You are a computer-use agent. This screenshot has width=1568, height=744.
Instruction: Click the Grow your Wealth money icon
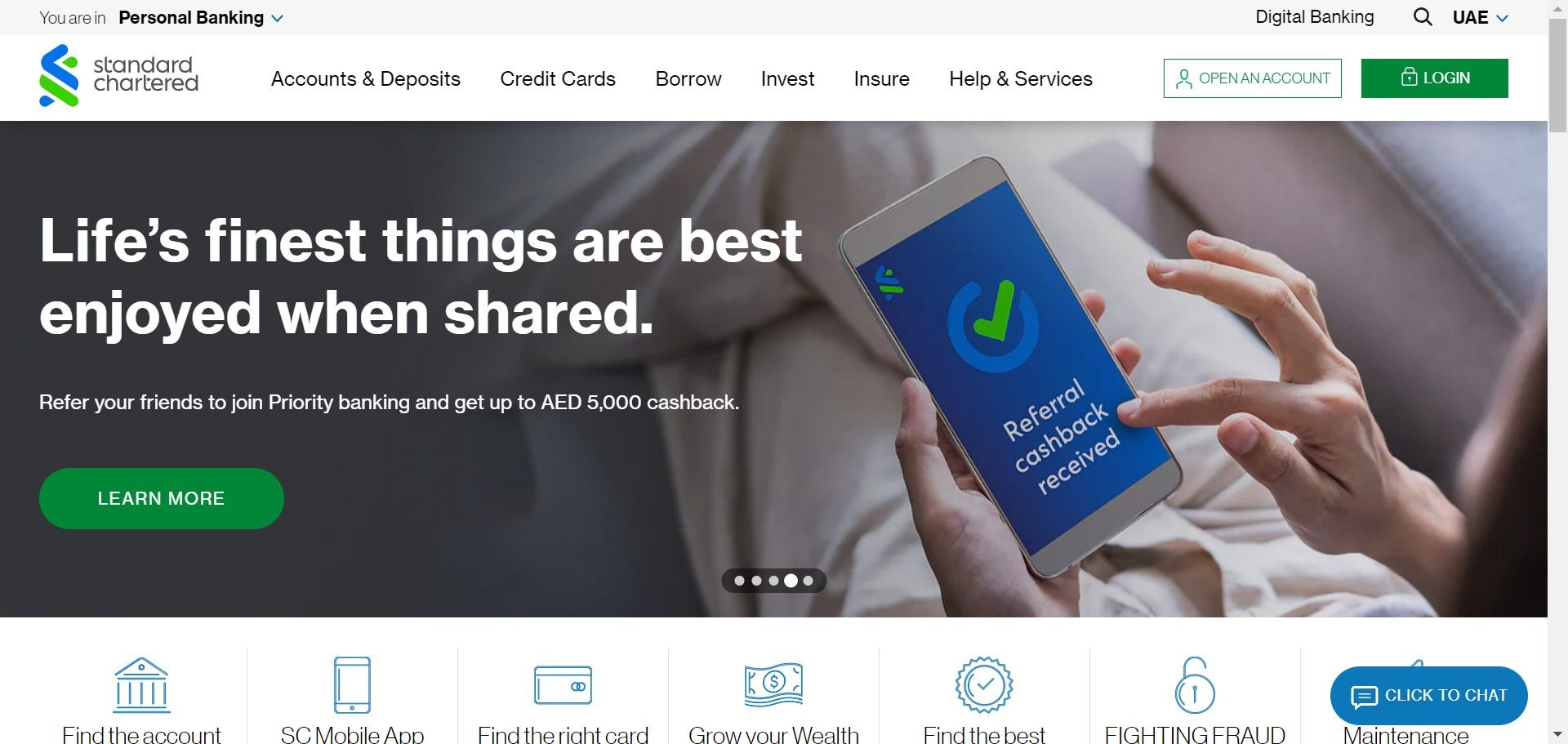coord(773,684)
